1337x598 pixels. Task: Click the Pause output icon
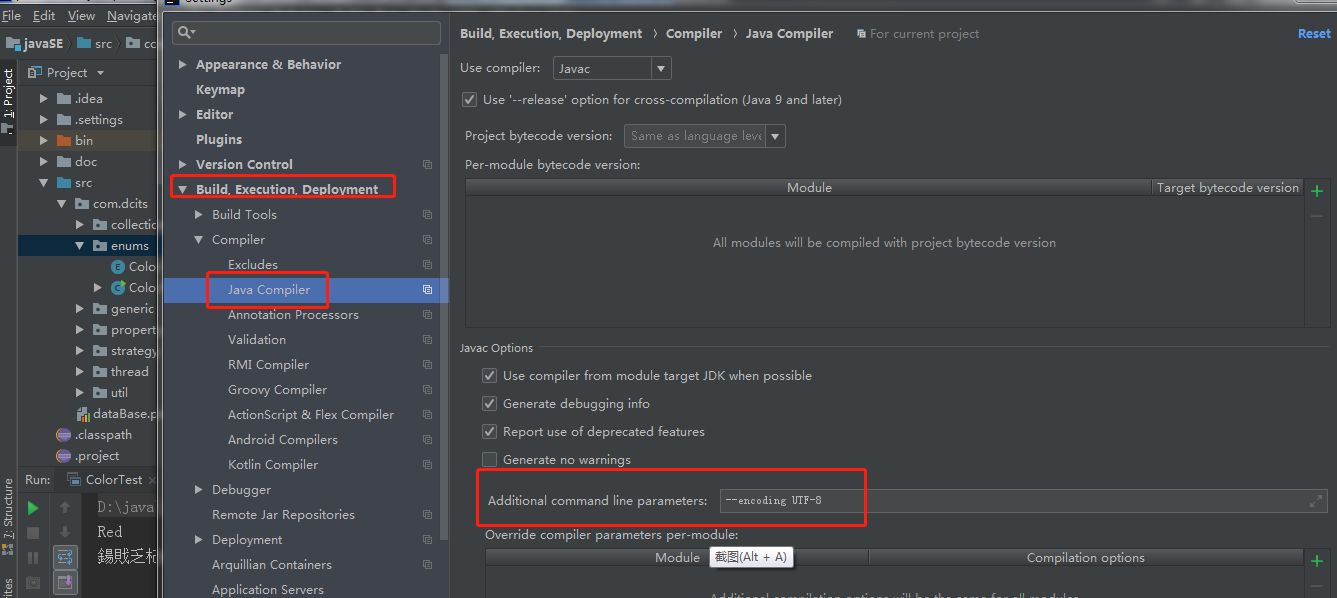click(x=33, y=556)
